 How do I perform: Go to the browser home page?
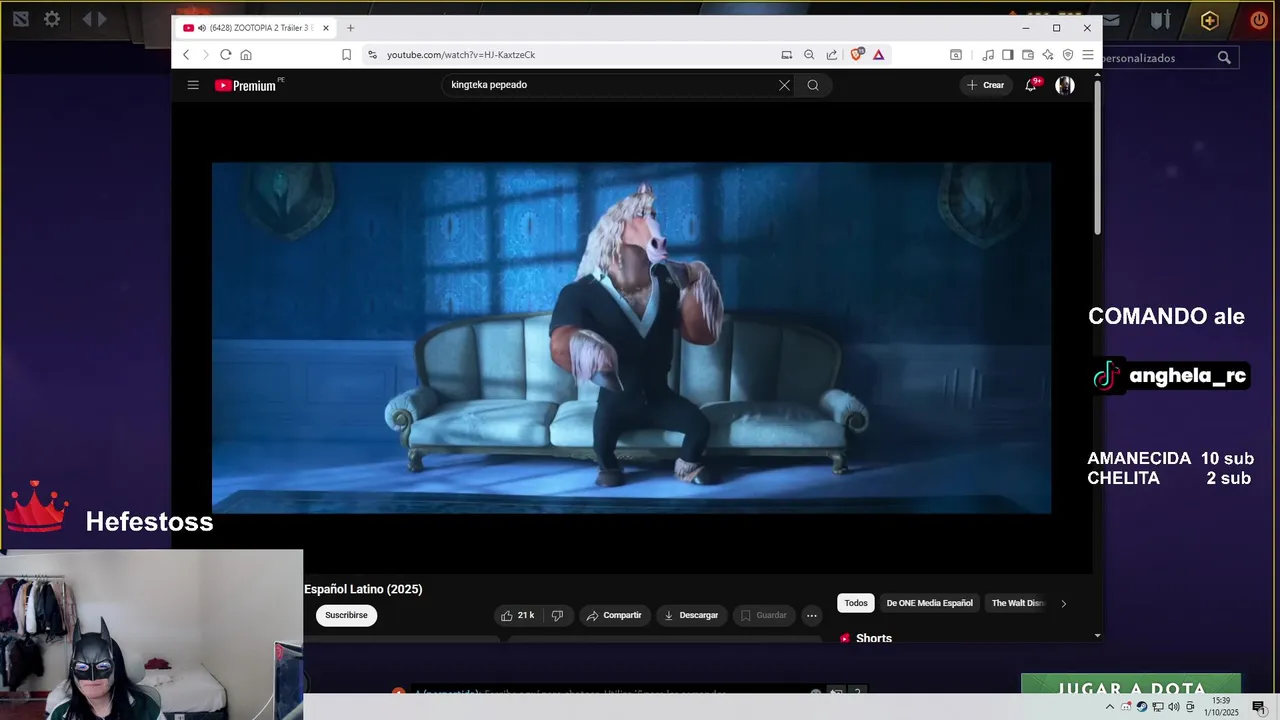246,55
